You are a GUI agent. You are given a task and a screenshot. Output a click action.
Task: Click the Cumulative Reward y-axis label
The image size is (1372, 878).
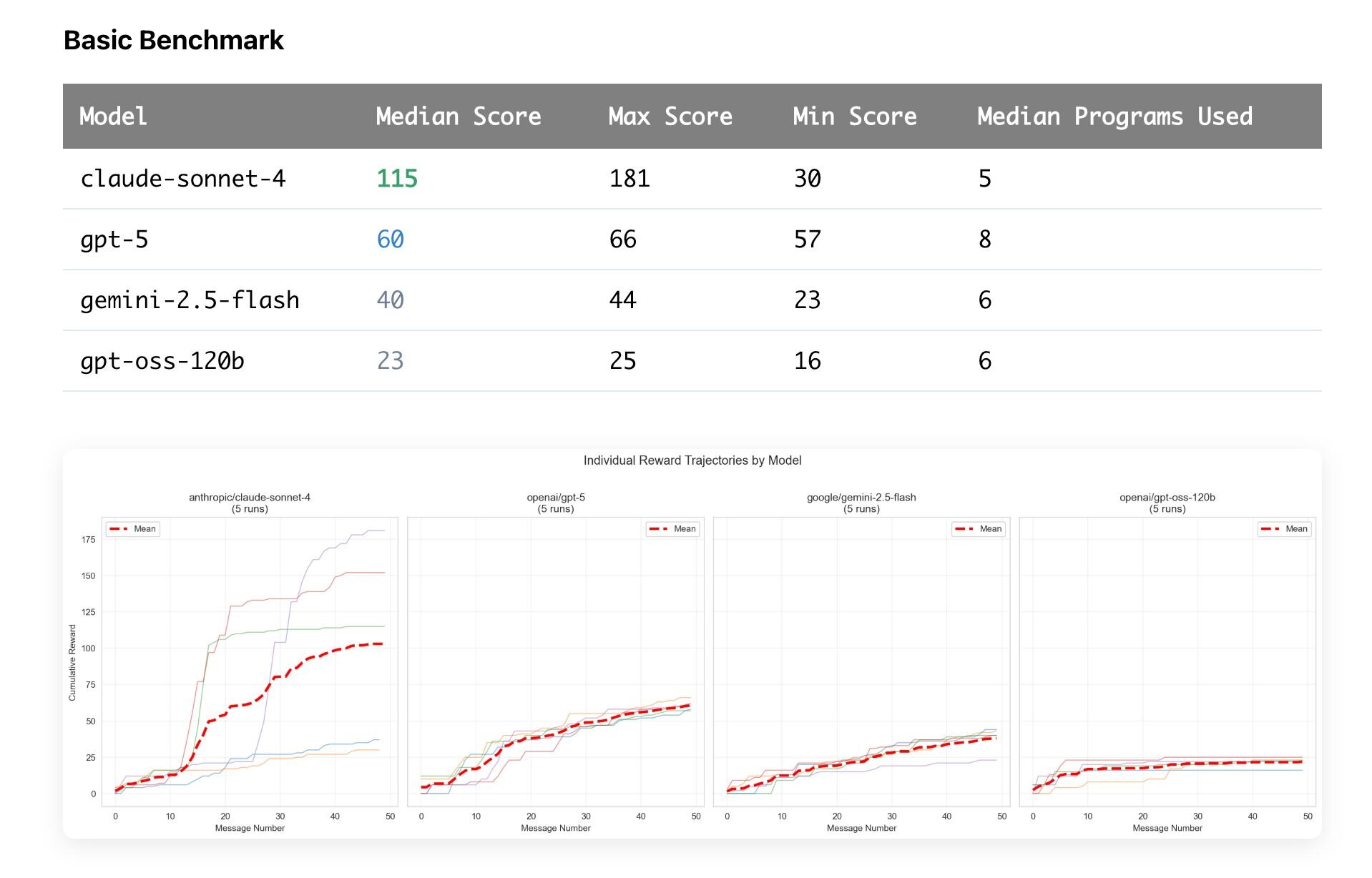(x=72, y=662)
